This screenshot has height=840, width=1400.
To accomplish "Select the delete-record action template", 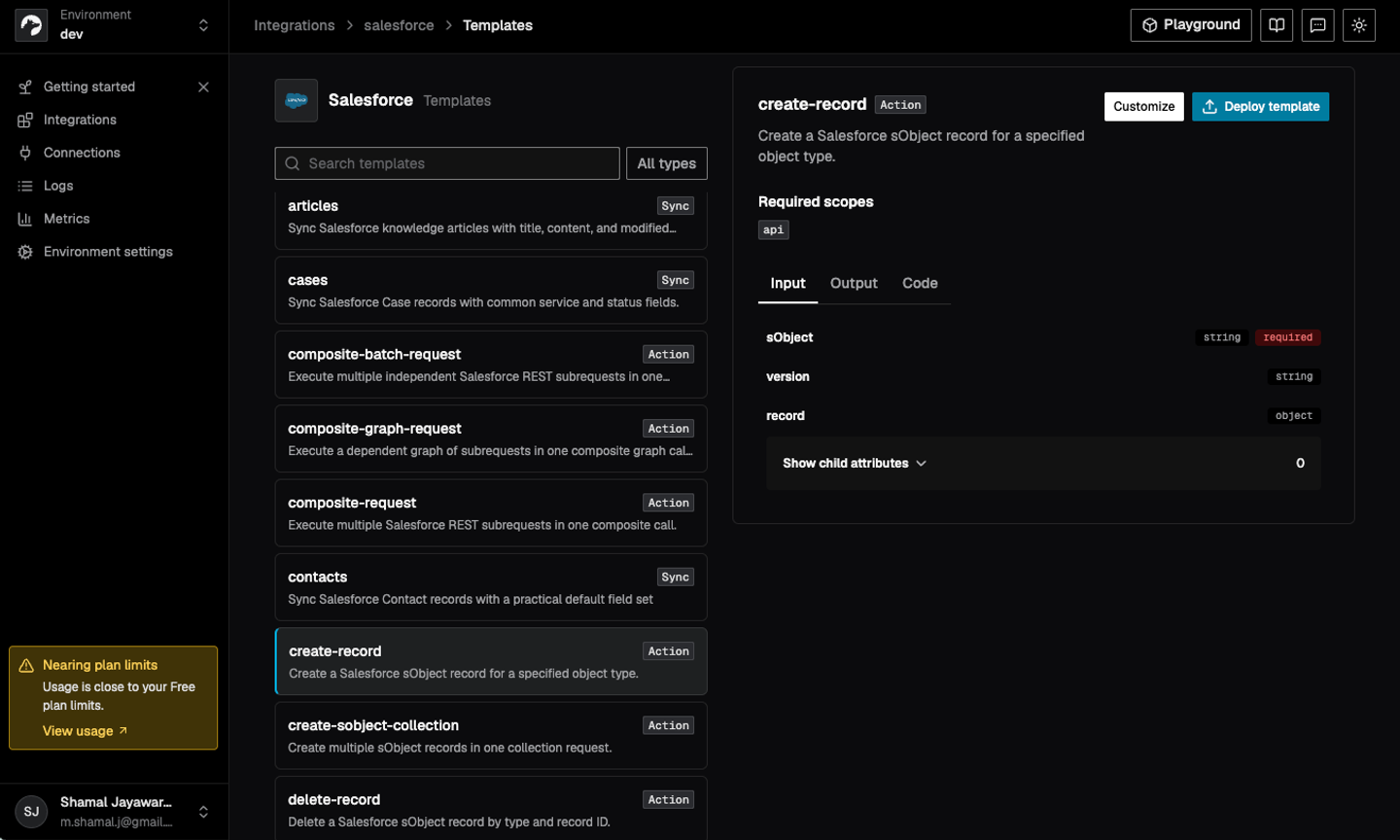I will 491,809.
